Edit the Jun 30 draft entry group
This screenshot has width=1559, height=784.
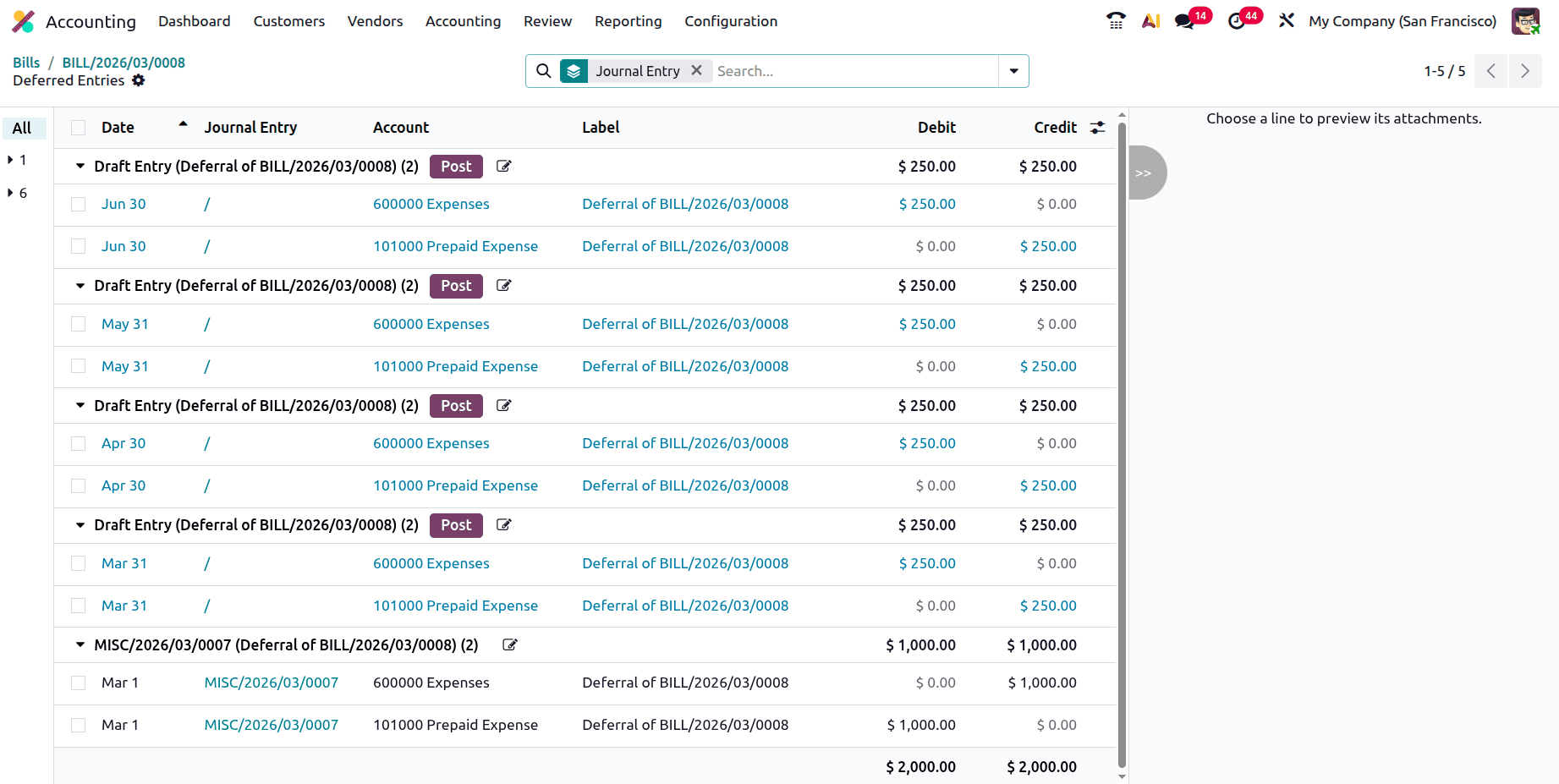(x=503, y=167)
